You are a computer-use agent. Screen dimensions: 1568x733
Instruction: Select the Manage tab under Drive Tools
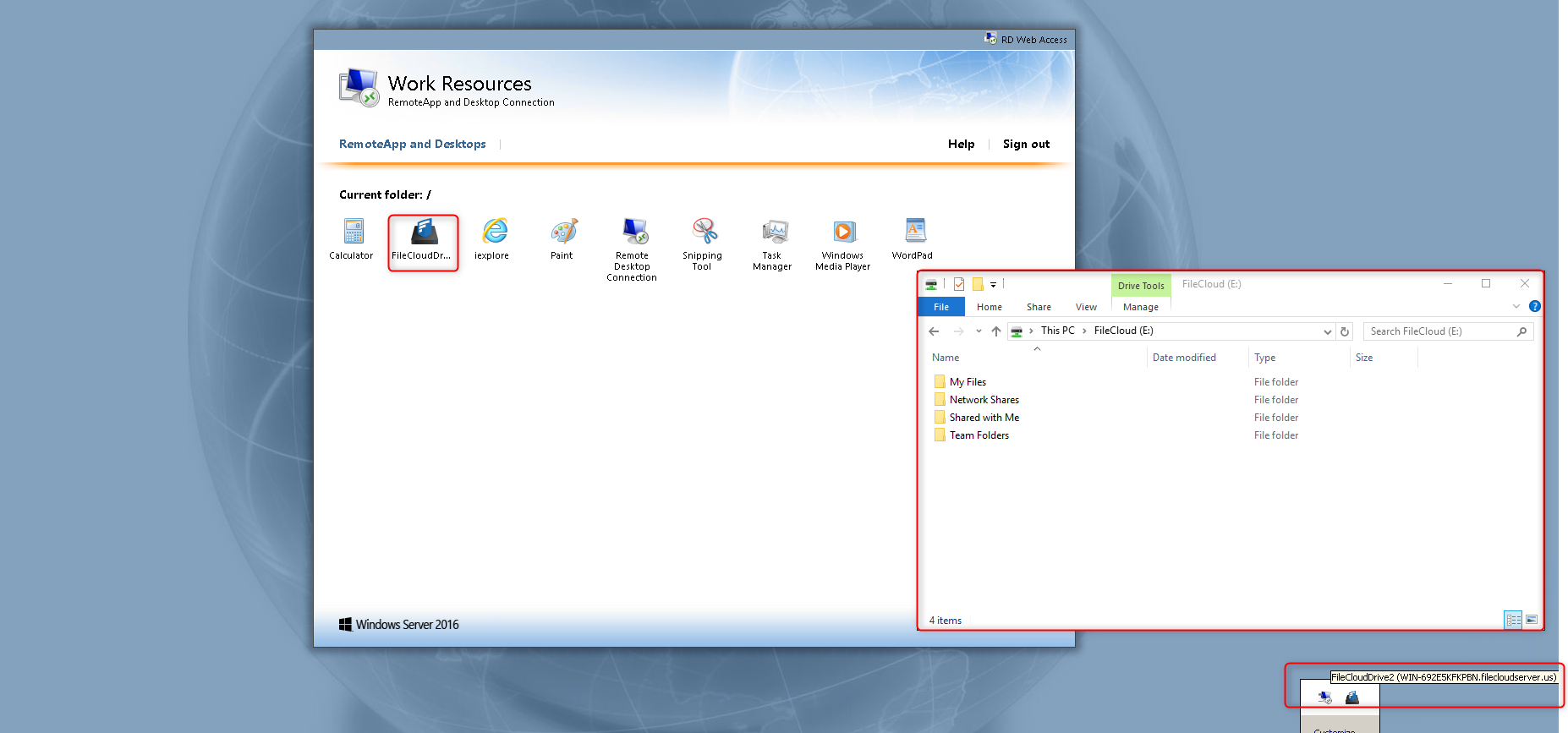tap(1140, 307)
